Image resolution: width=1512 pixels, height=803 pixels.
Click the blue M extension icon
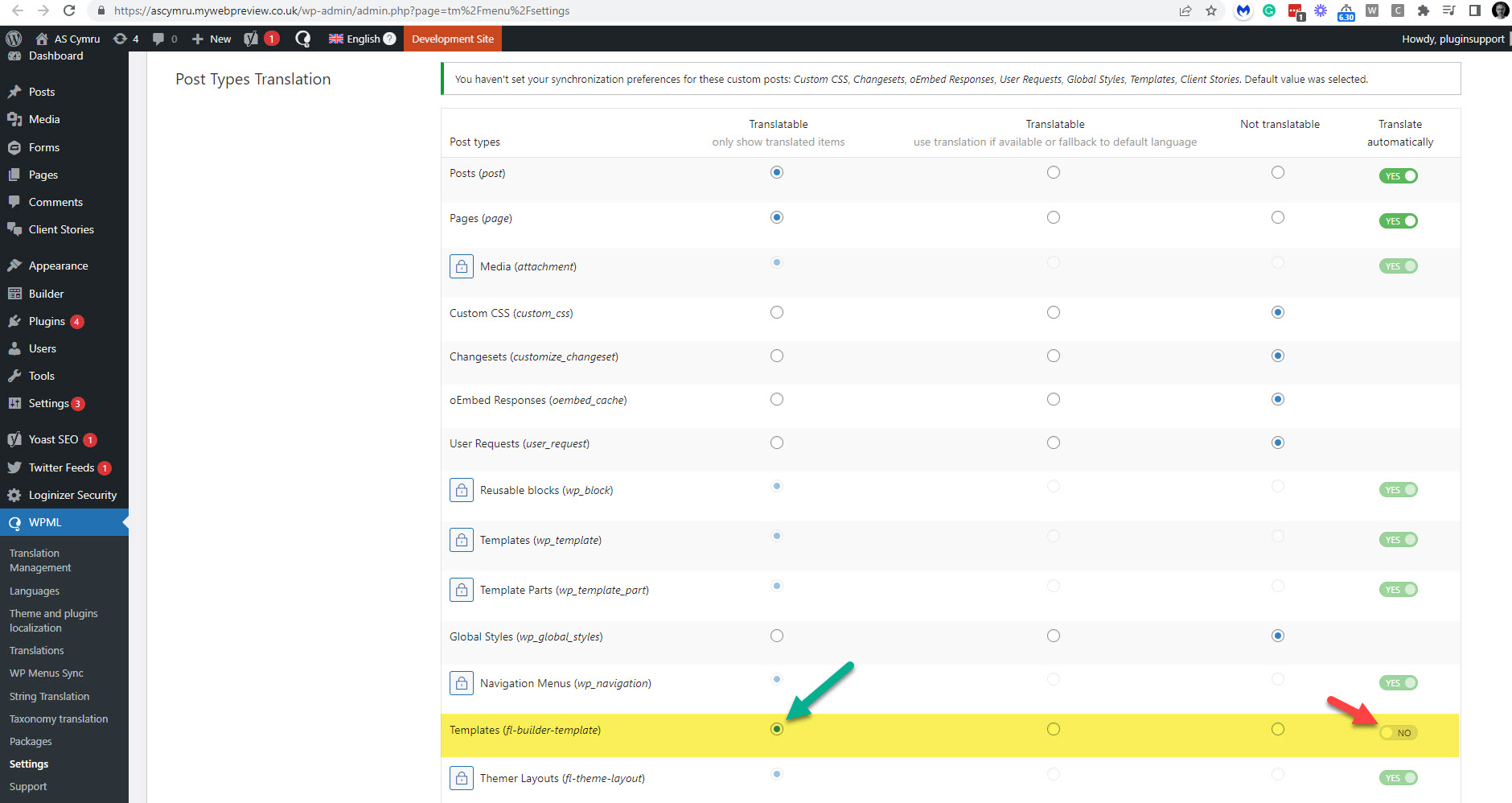1243,10
